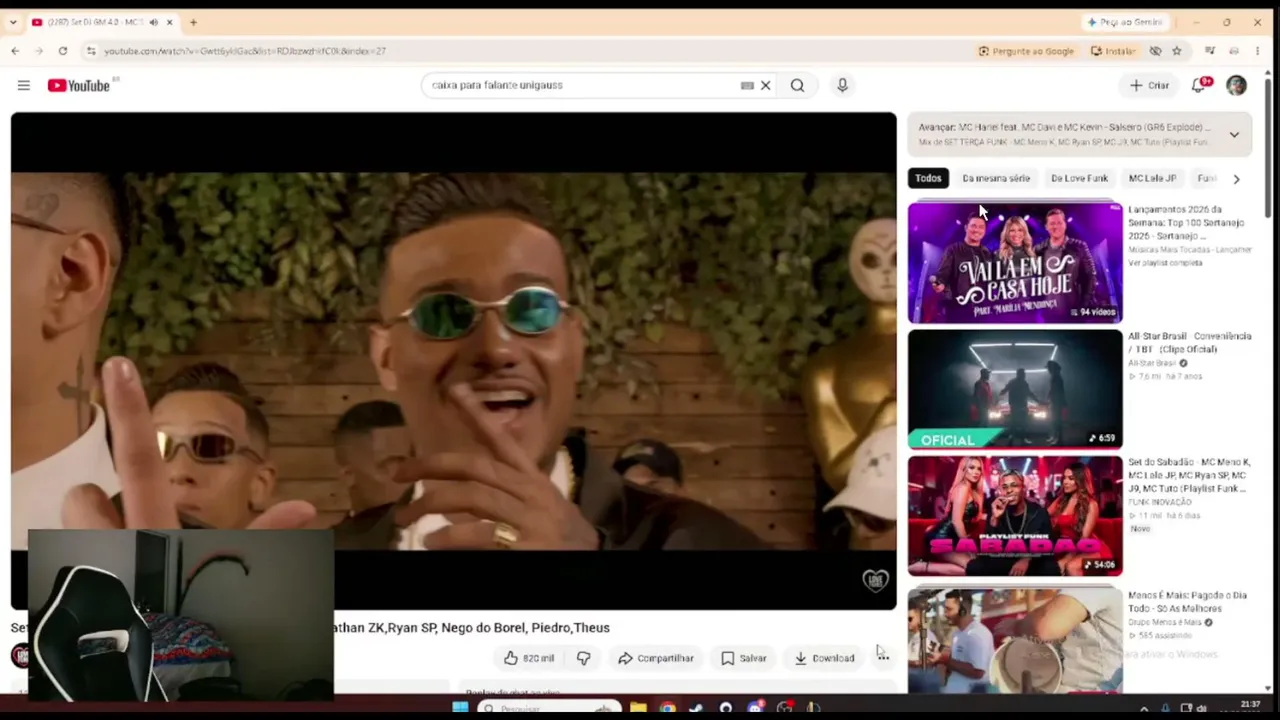The width and height of the screenshot is (1280, 720).
Task: Click Pergunte ao Google chip
Action: point(1026,51)
